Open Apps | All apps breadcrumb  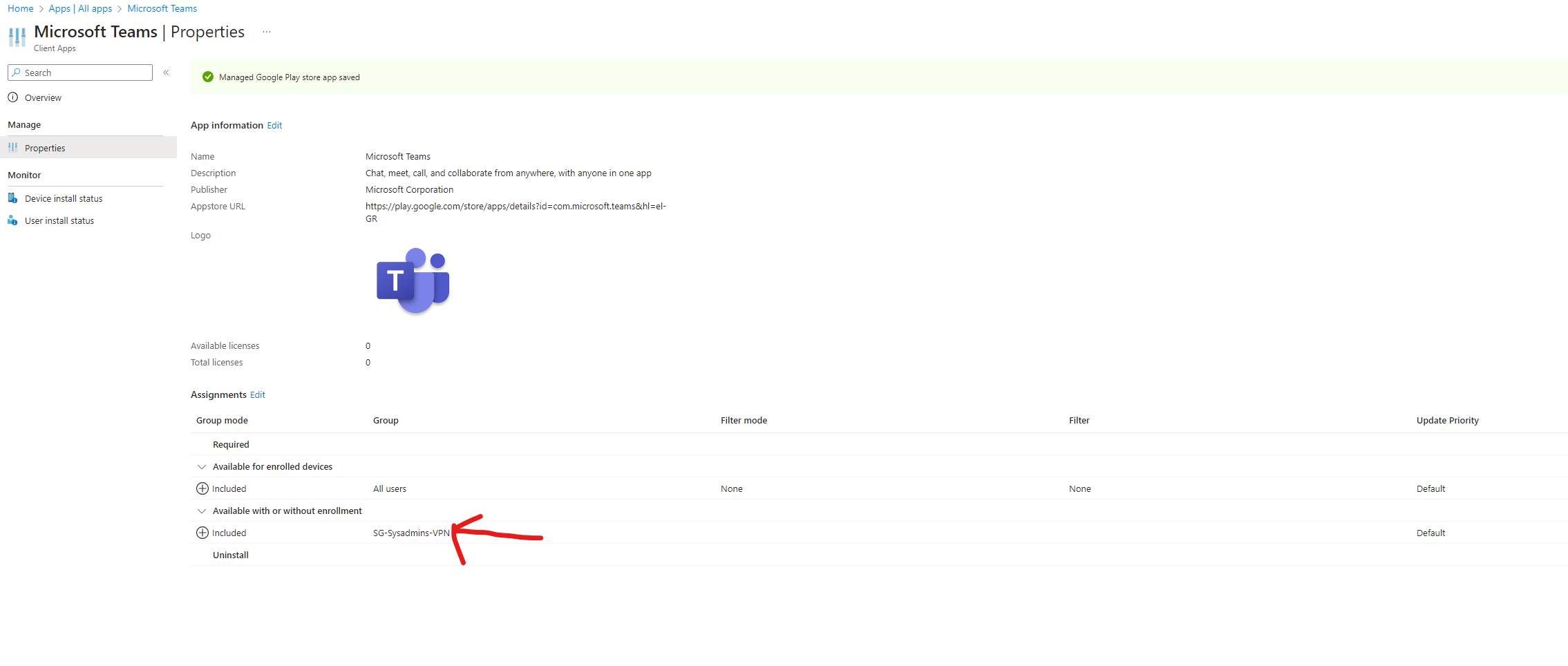tap(80, 8)
